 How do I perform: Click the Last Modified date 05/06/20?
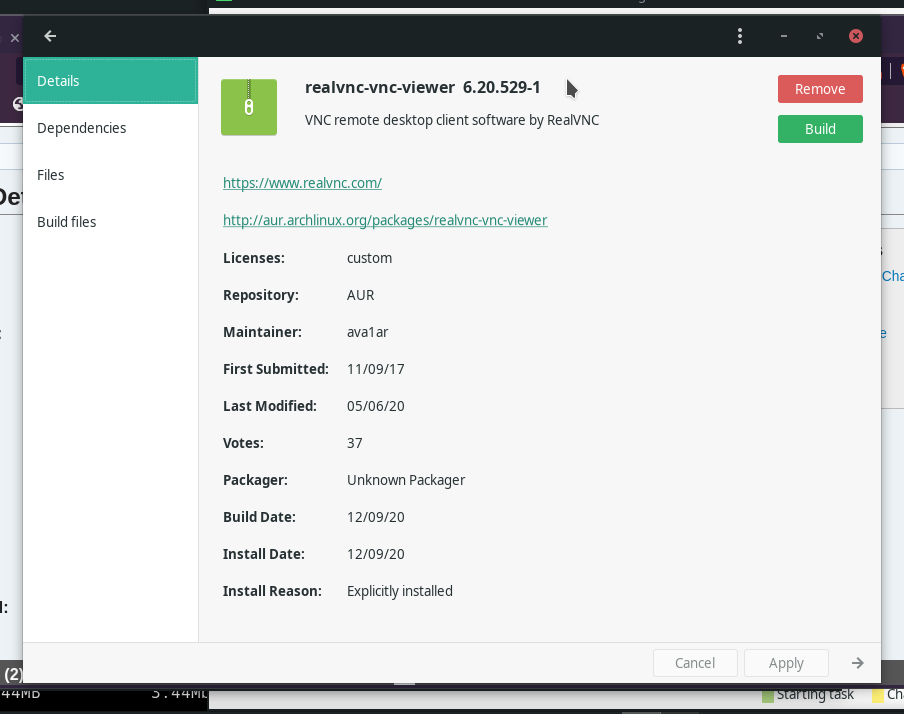coord(375,406)
